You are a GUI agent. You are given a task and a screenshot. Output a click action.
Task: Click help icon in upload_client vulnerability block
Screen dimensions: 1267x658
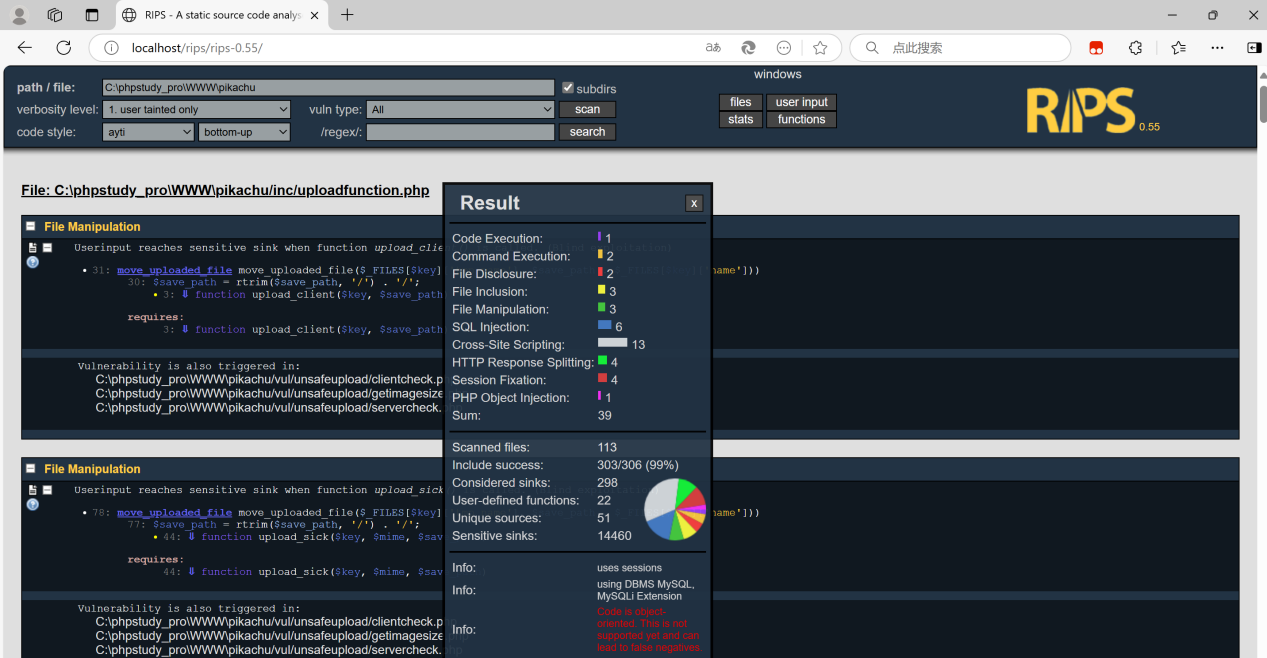click(x=32, y=262)
